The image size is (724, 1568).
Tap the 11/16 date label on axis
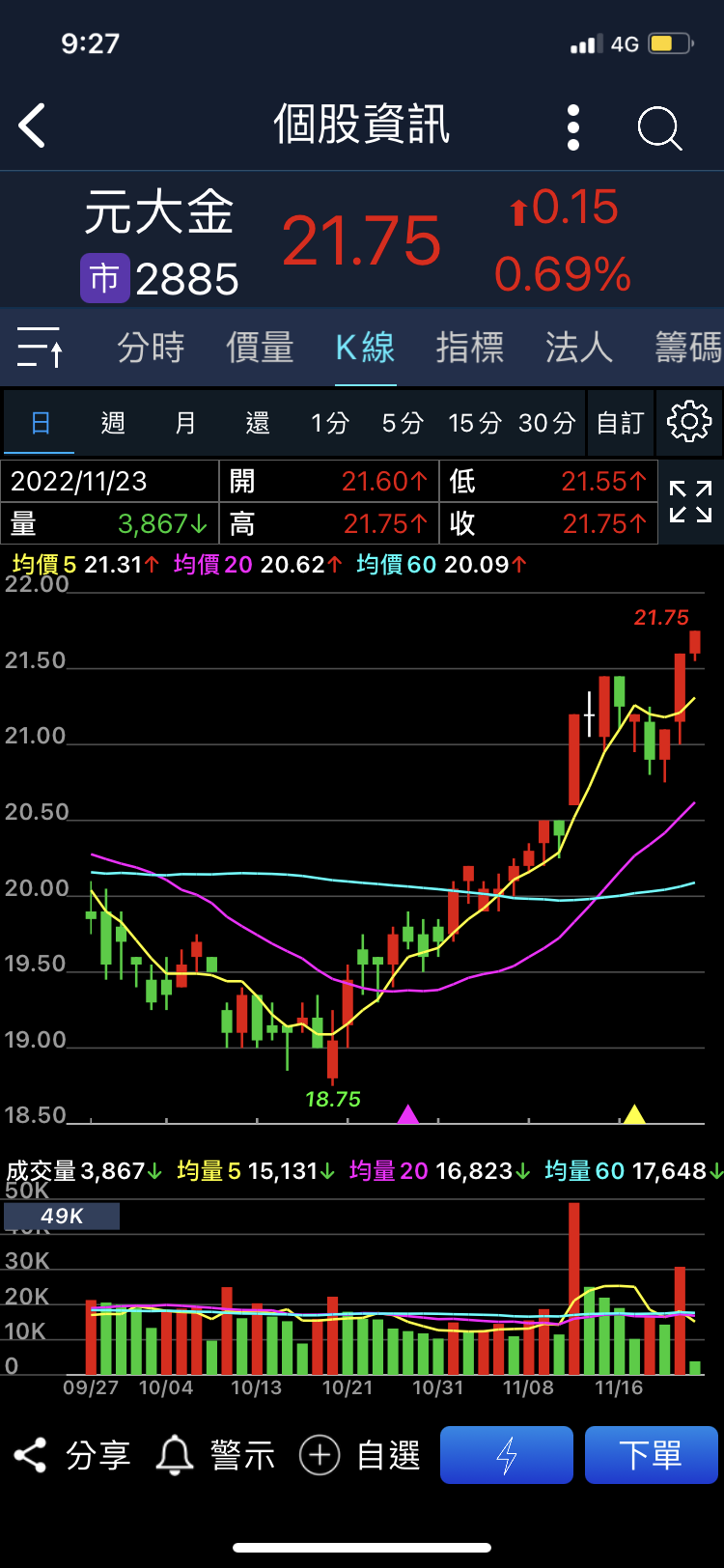pos(619,1387)
